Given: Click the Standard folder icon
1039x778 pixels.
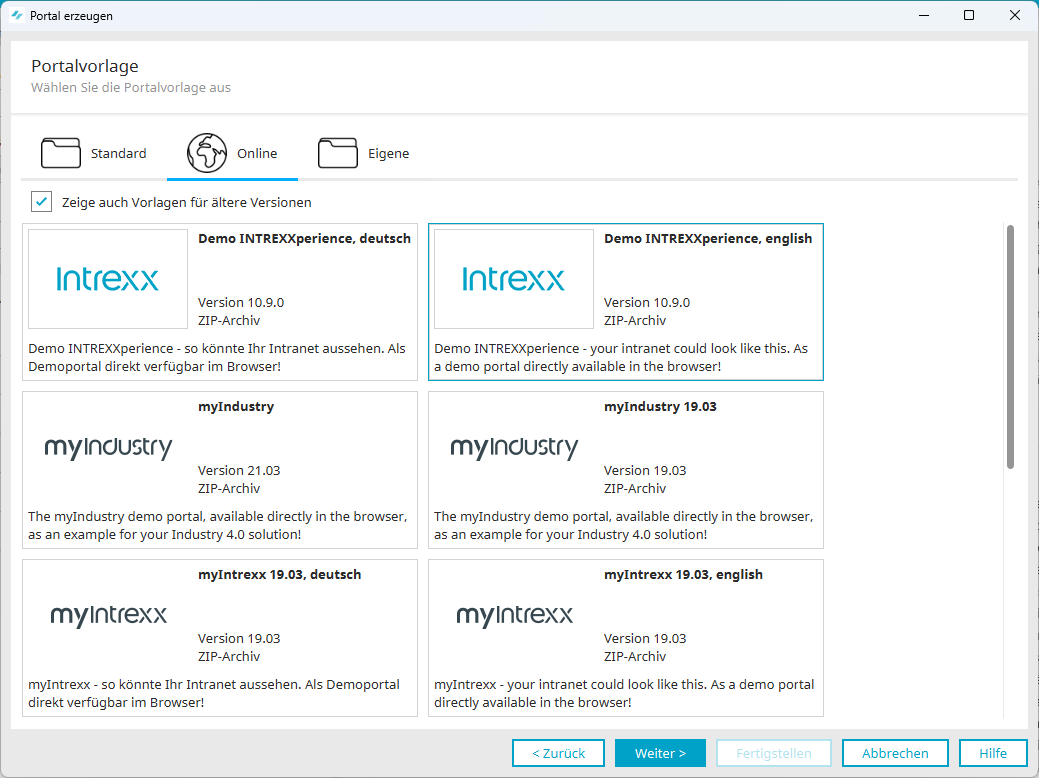Looking at the screenshot, I should [x=61, y=153].
